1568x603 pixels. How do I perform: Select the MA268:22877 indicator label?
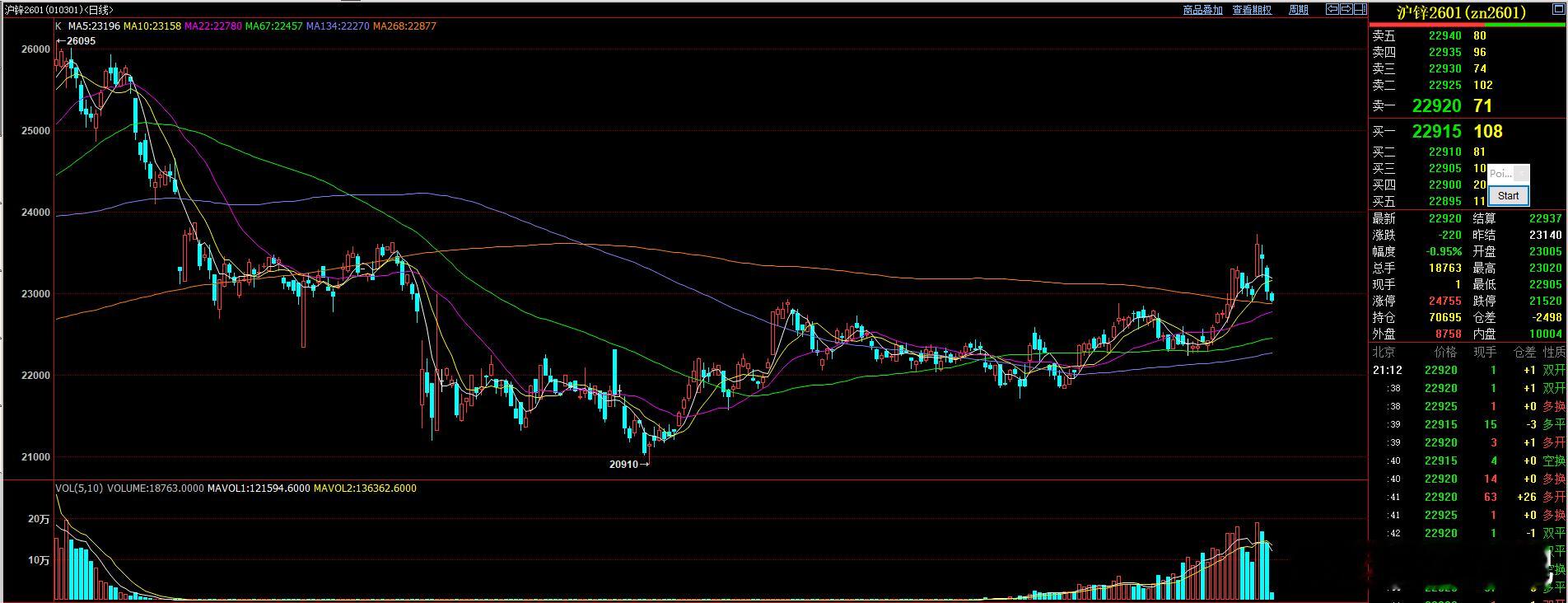[404, 26]
